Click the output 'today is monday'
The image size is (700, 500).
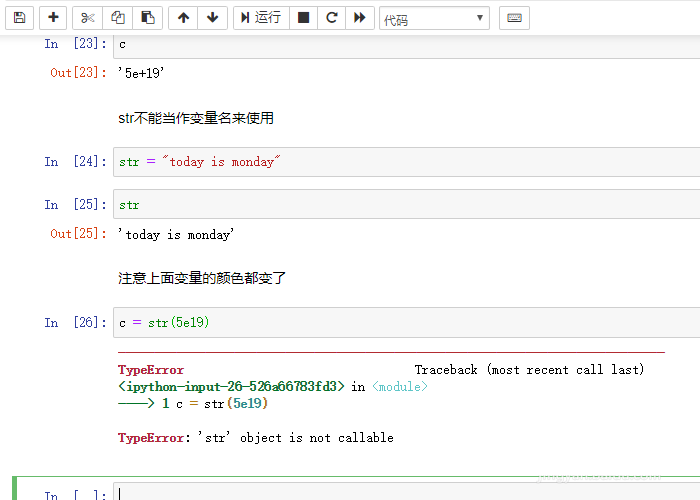coord(176,234)
